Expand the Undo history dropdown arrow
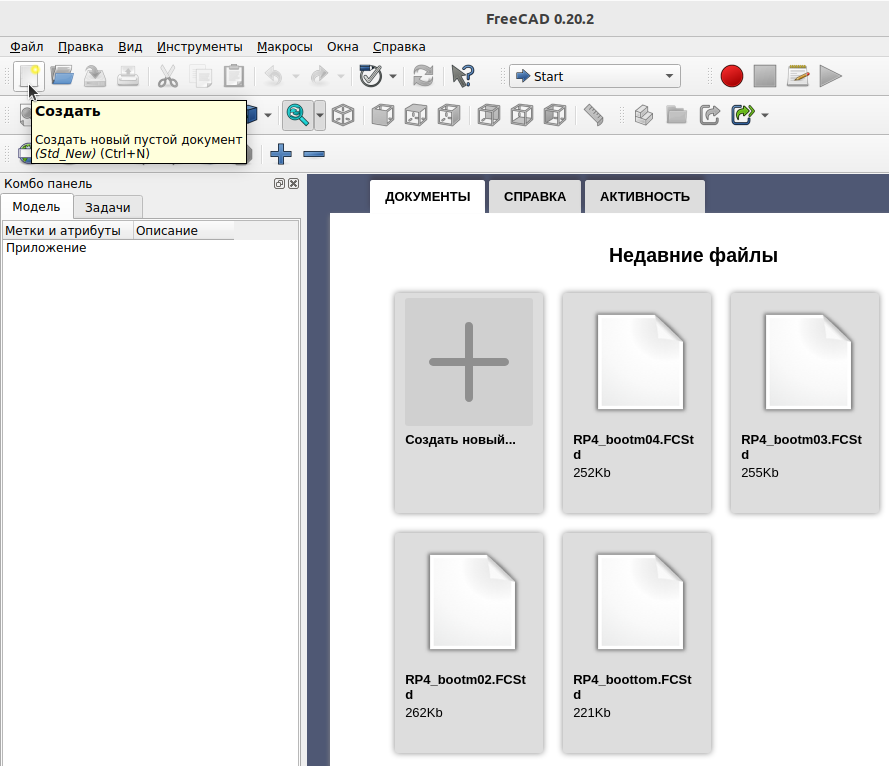Screen dimensions: 889x766 coord(296,76)
